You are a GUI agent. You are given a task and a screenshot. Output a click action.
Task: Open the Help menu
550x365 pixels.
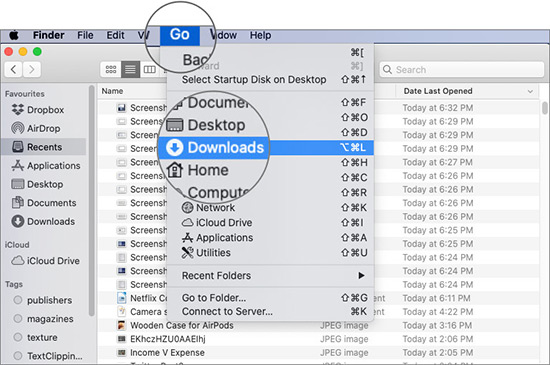[260, 35]
